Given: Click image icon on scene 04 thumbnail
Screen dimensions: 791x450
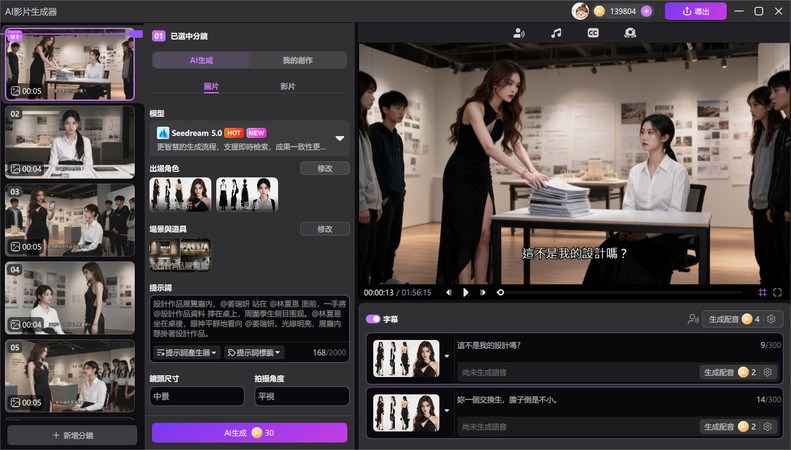Looking at the screenshot, I should pos(16,324).
